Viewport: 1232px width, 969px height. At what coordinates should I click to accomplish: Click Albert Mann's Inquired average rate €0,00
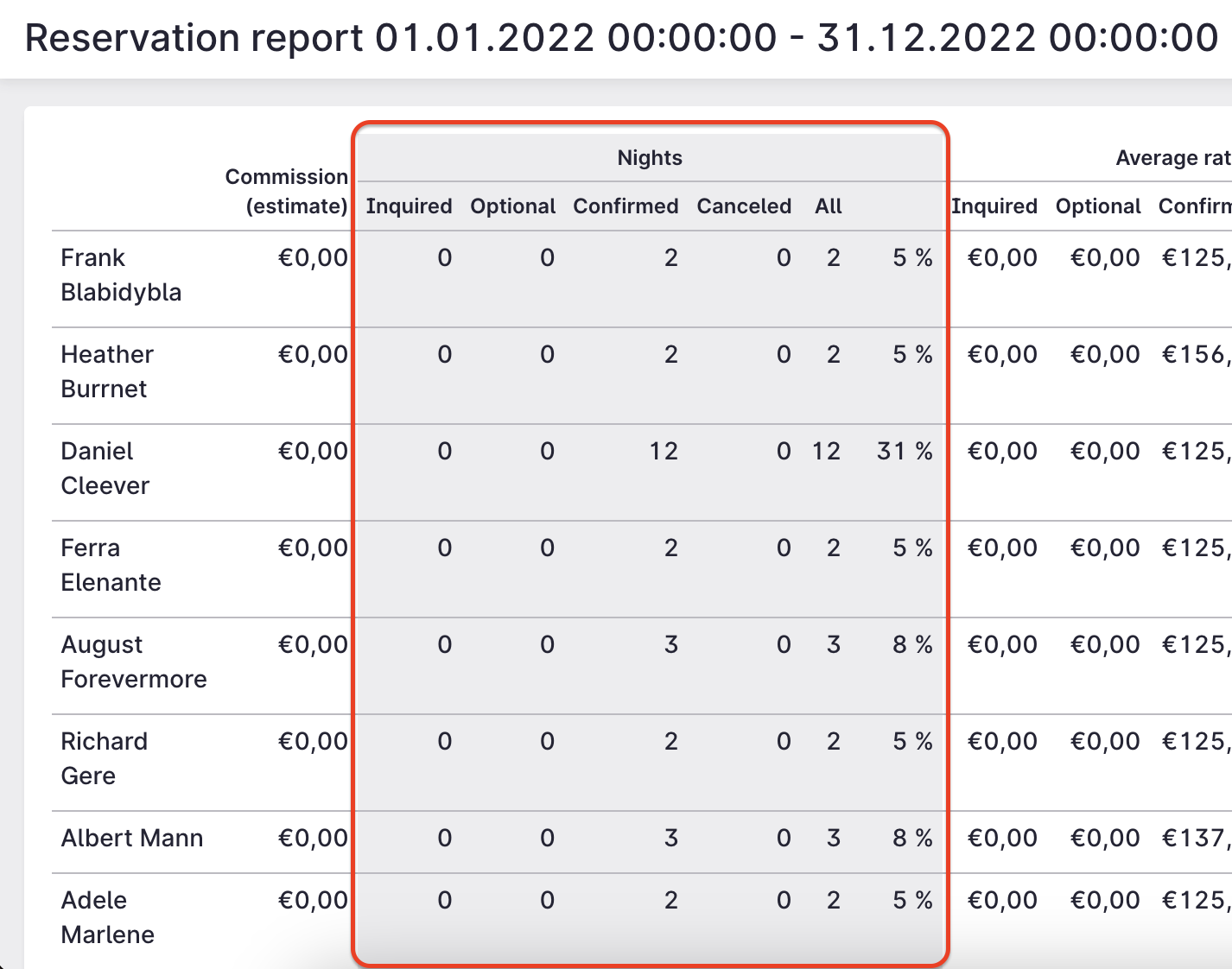1002,838
